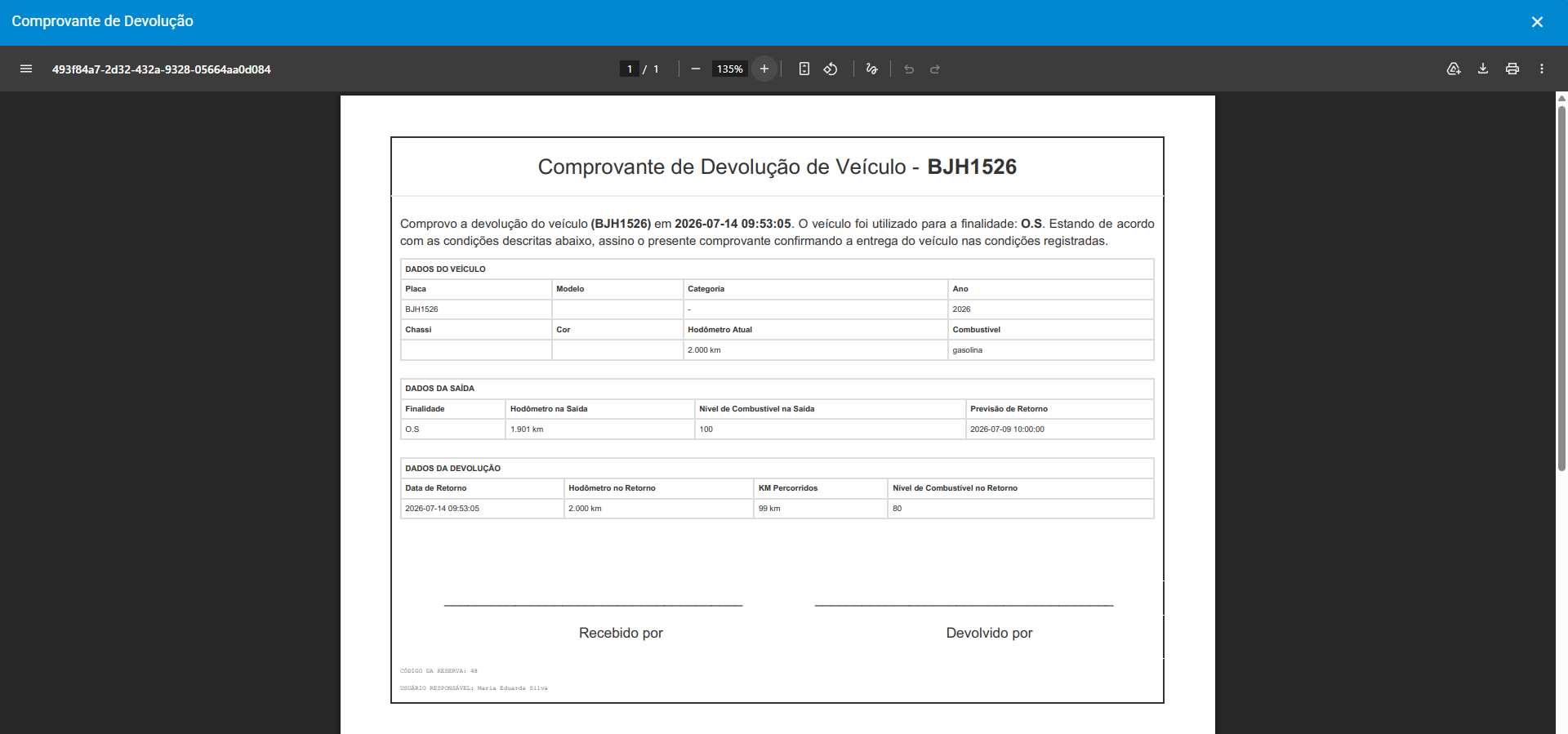
Task: Save the PDF to Google Drive
Action: [x=1454, y=69]
